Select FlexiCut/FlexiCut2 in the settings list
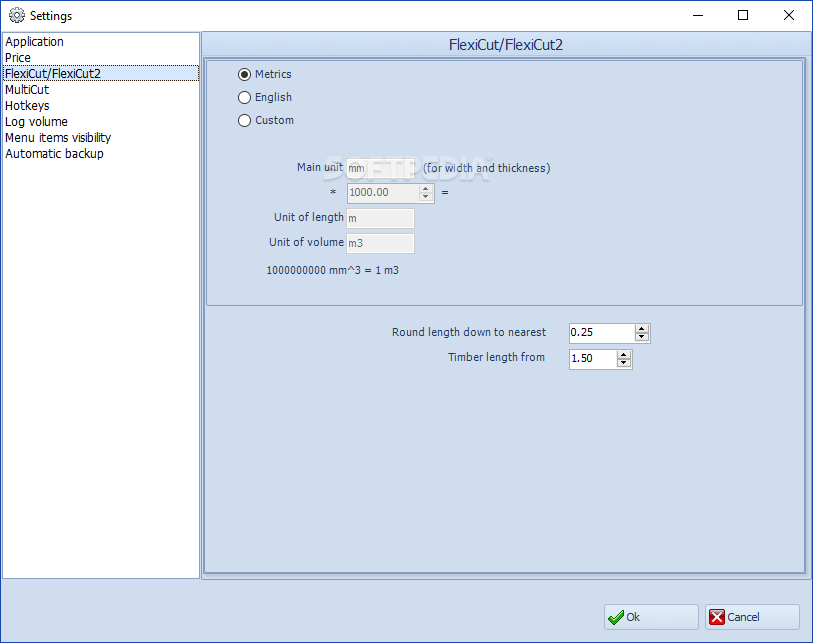813x643 pixels. [101, 73]
